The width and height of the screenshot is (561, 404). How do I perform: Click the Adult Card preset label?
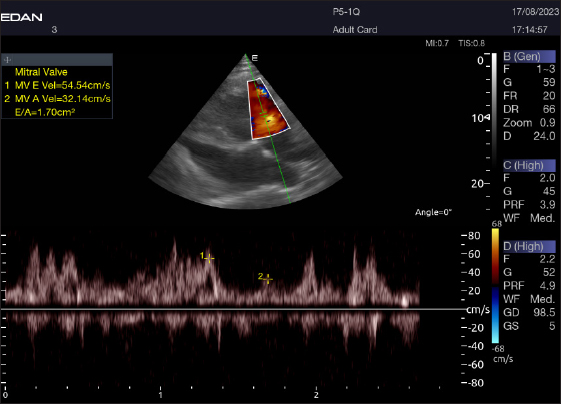click(355, 30)
